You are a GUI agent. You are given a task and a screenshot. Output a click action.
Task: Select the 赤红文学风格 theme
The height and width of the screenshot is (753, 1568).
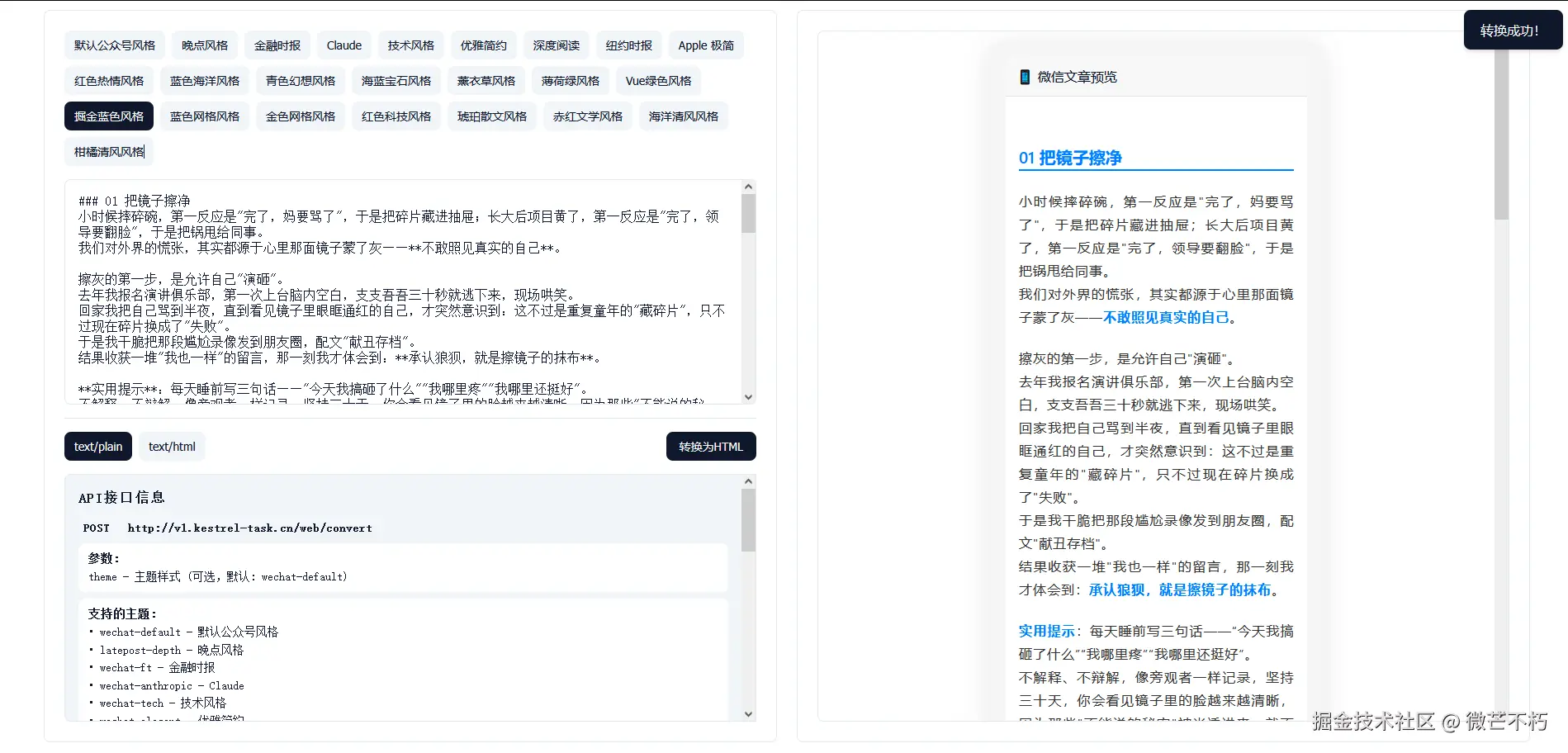pos(588,116)
